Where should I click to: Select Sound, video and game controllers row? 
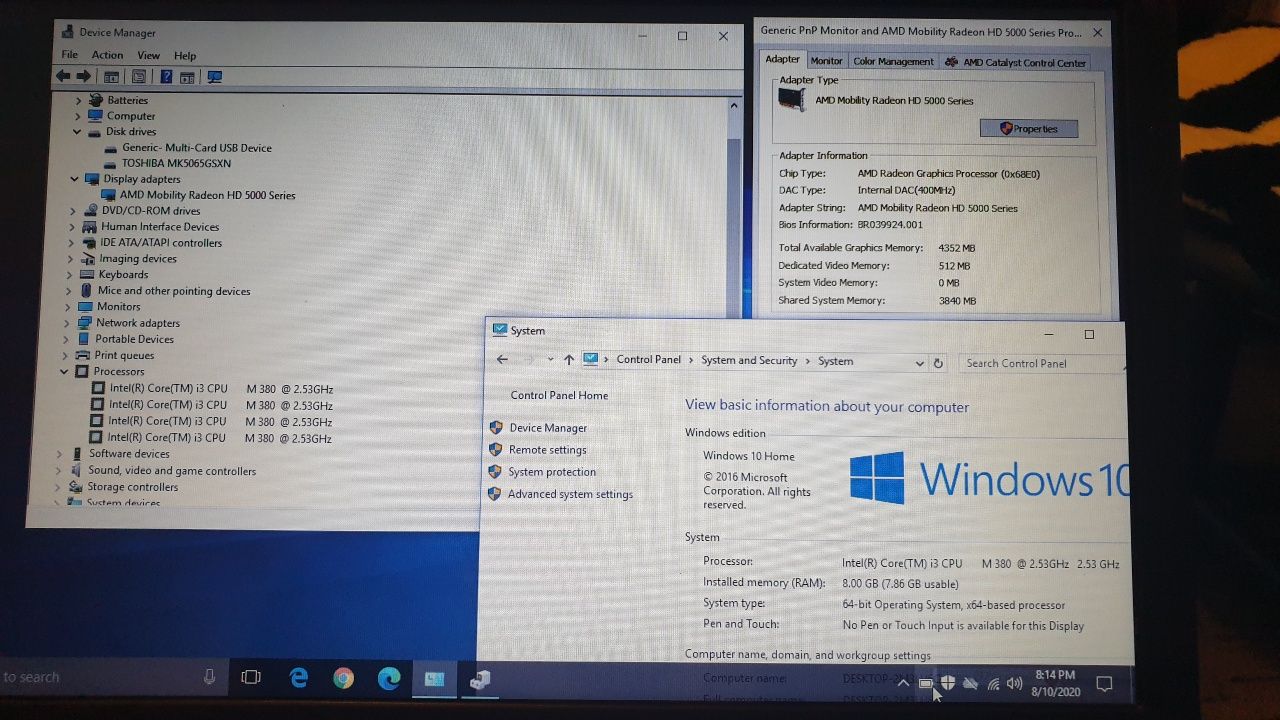click(x=171, y=471)
